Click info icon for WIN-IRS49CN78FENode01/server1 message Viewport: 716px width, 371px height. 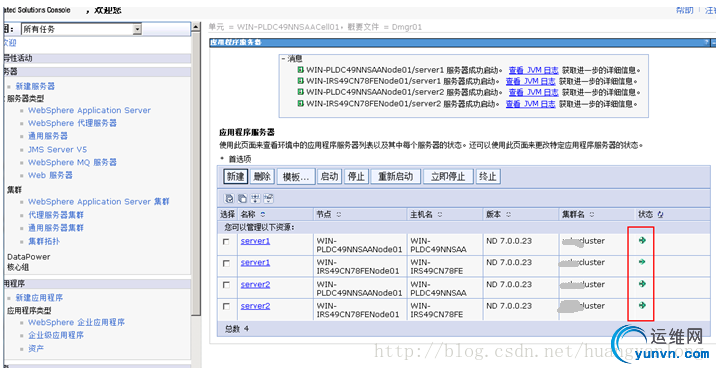click(x=300, y=81)
